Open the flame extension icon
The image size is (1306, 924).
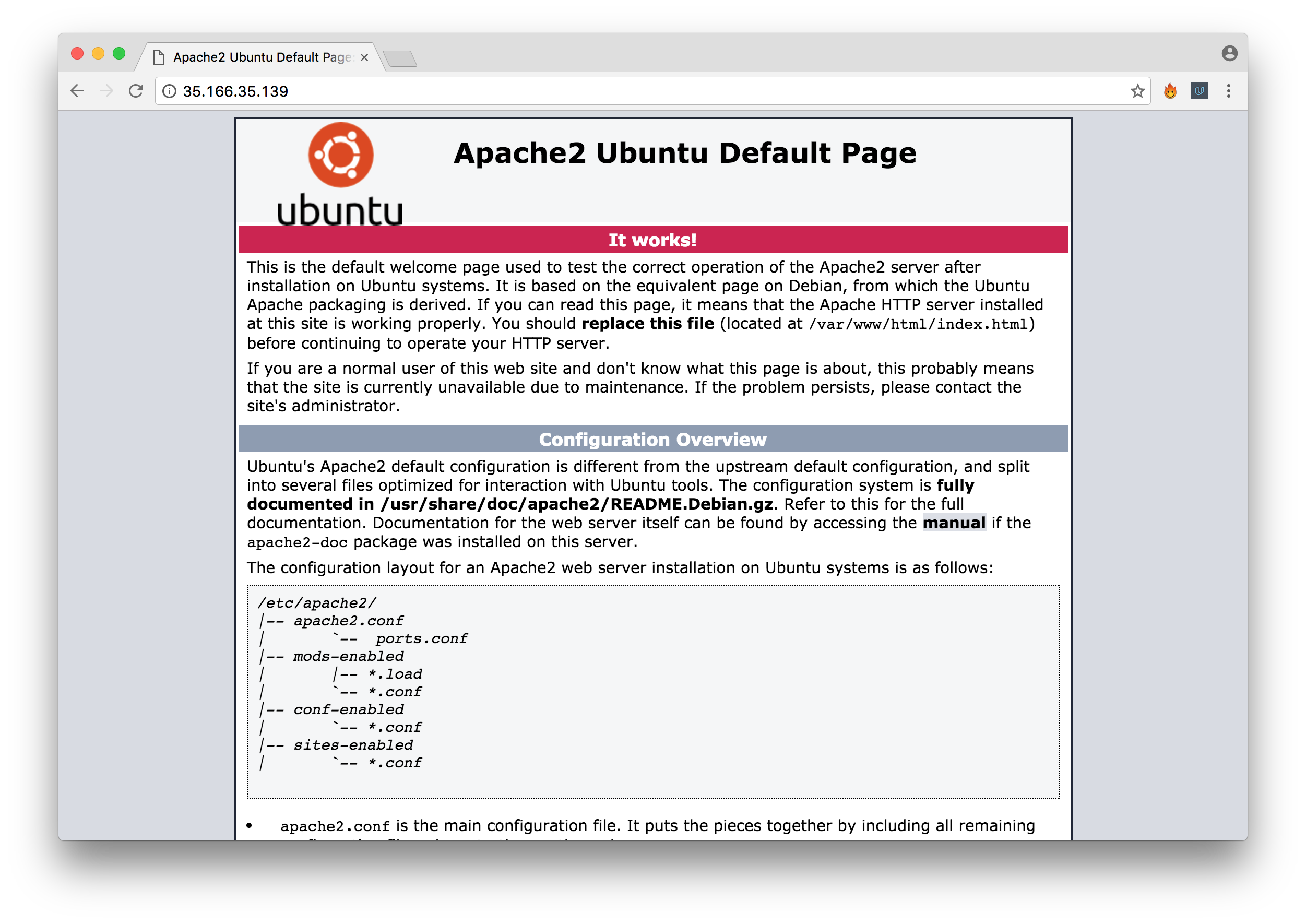[x=1169, y=91]
